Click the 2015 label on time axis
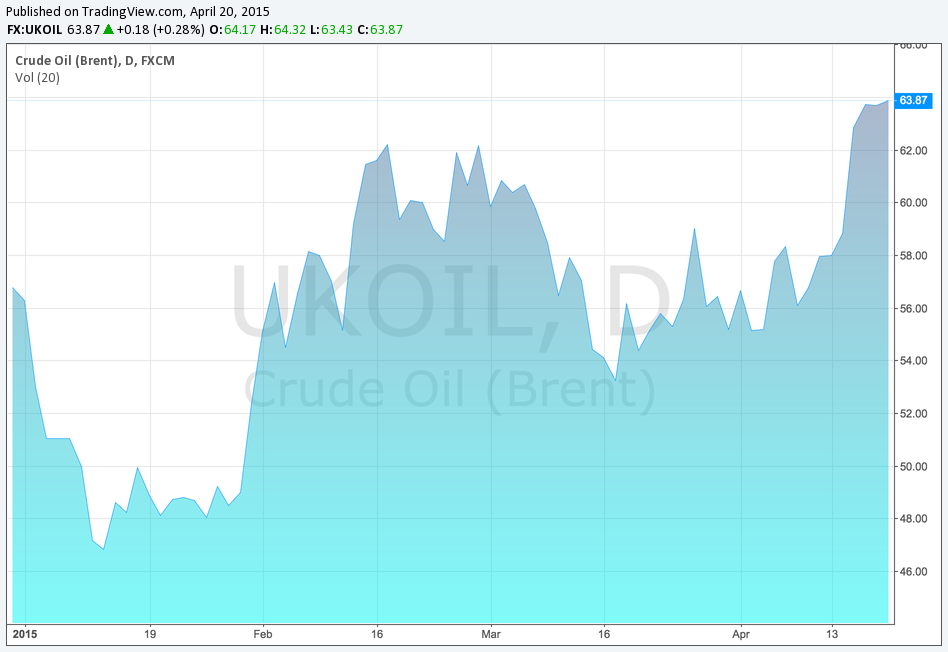Screen dimensions: 948x652 pyautogui.click(x=24, y=634)
